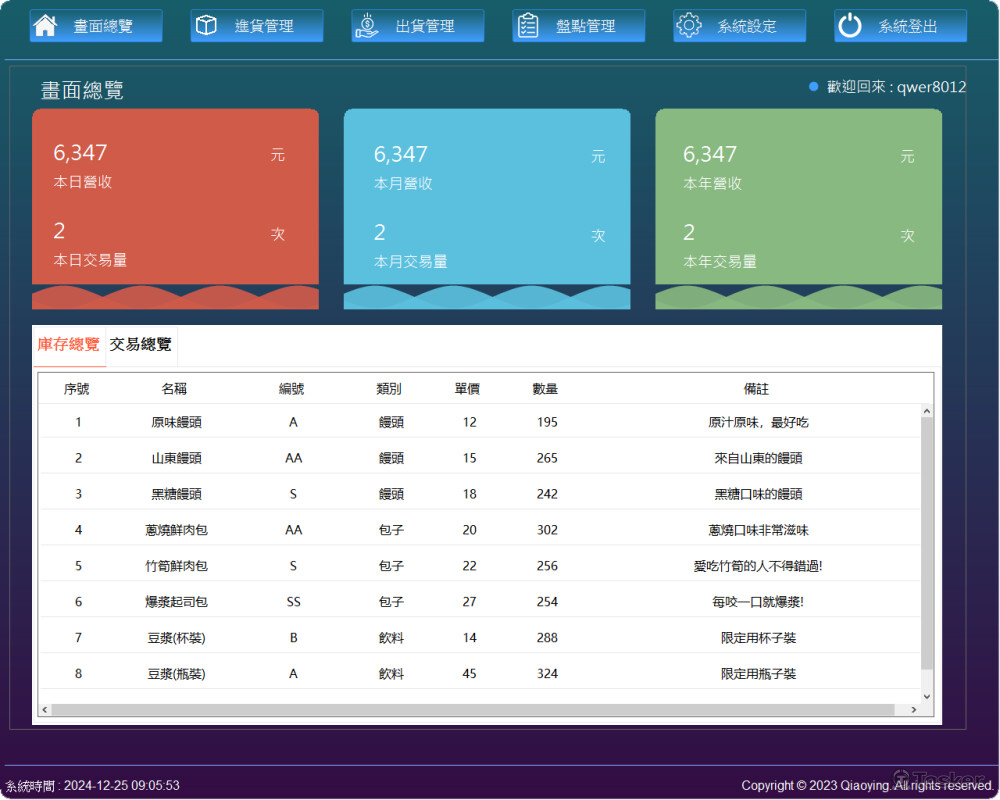Click the horizontal scroll left arrow
1000x800 pixels.
click(x=45, y=710)
